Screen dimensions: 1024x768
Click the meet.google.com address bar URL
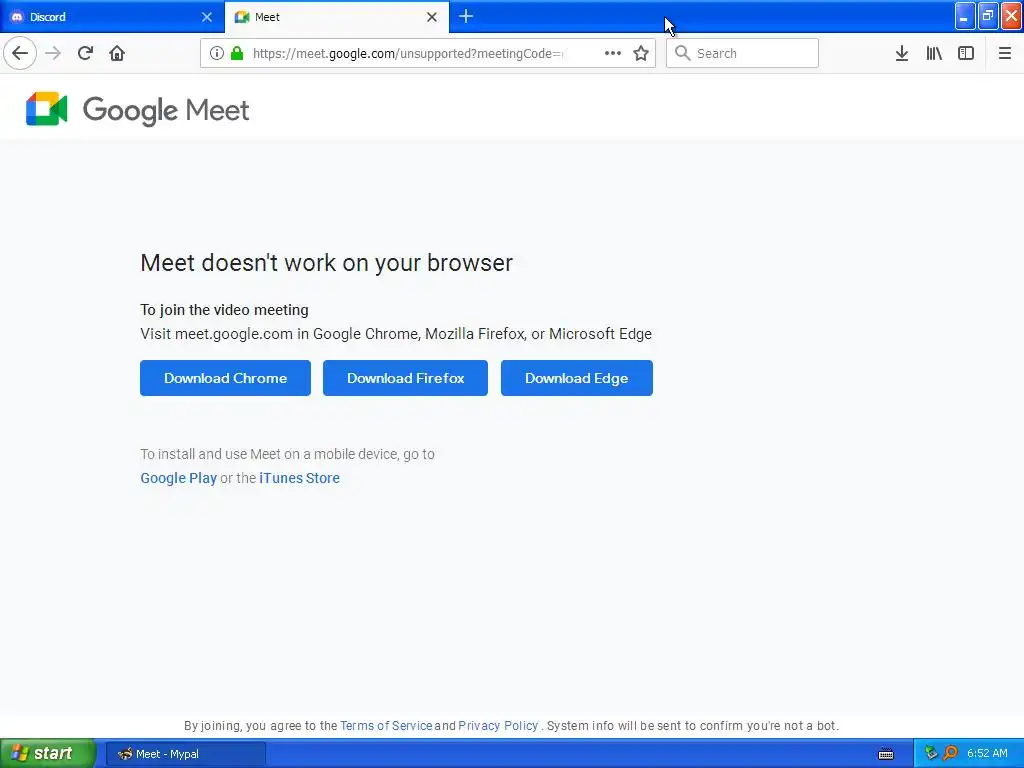coord(408,54)
